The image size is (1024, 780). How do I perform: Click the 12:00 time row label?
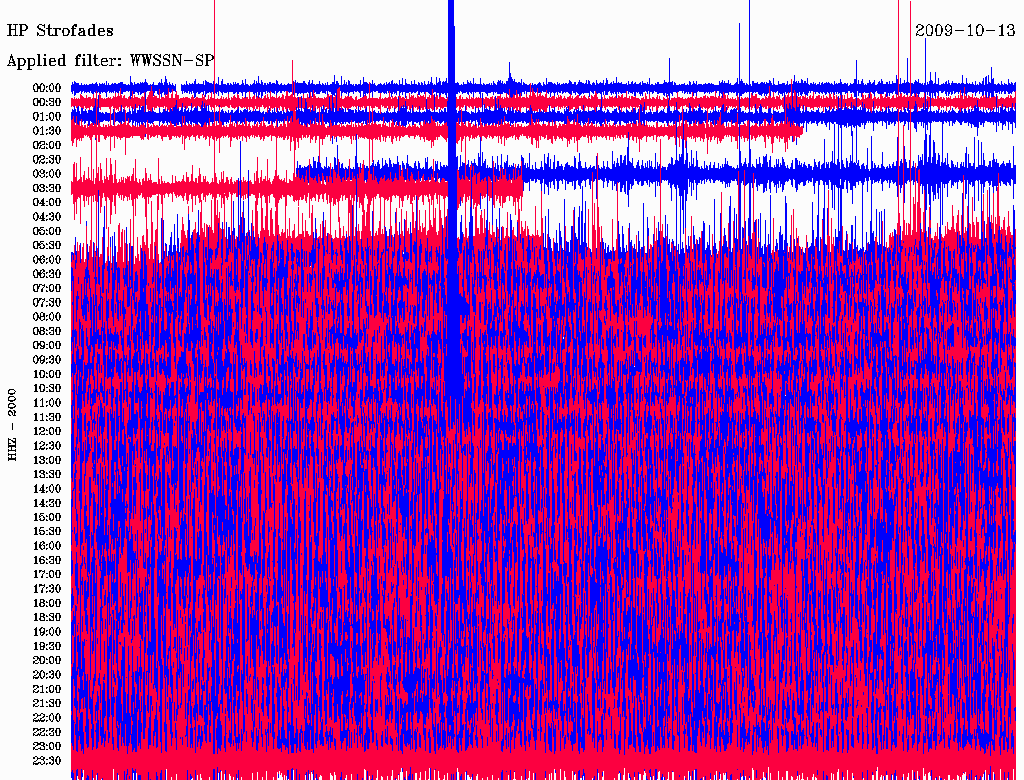coord(48,432)
